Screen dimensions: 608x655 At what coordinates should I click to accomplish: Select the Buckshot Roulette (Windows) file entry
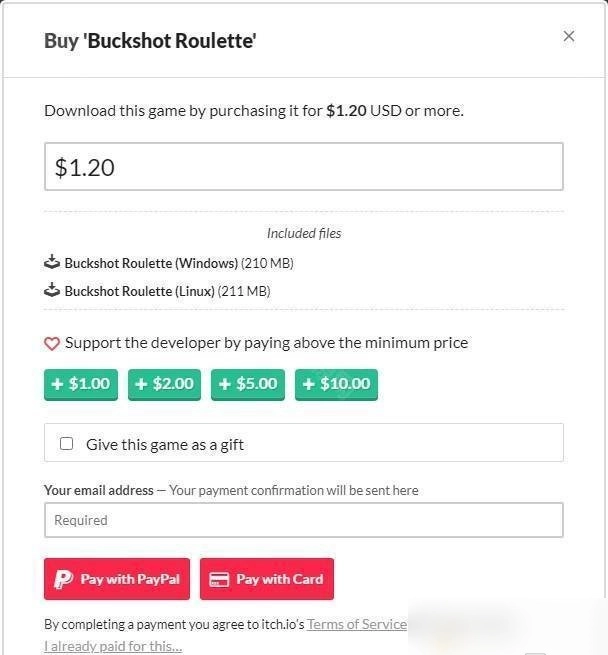(x=150, y=263)
